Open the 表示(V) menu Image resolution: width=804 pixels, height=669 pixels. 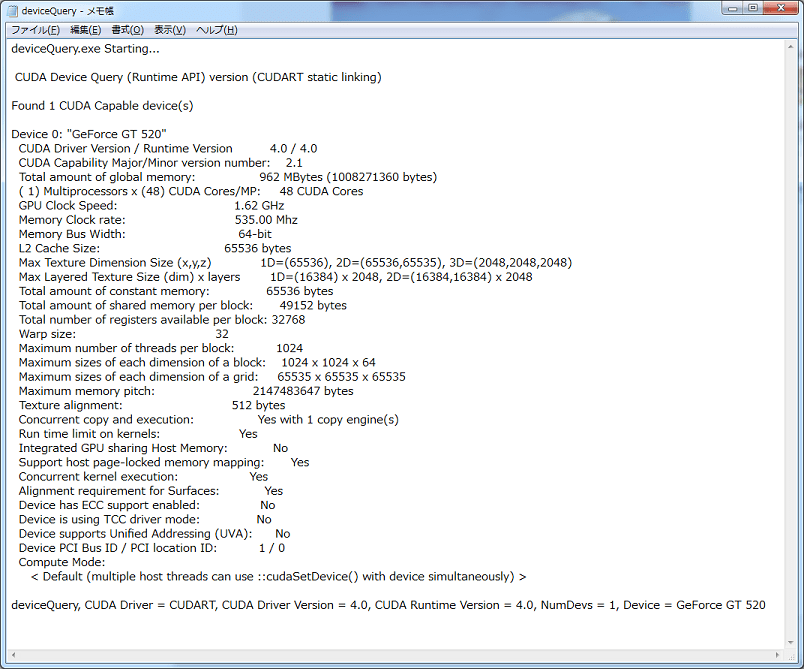click(170, 29)
